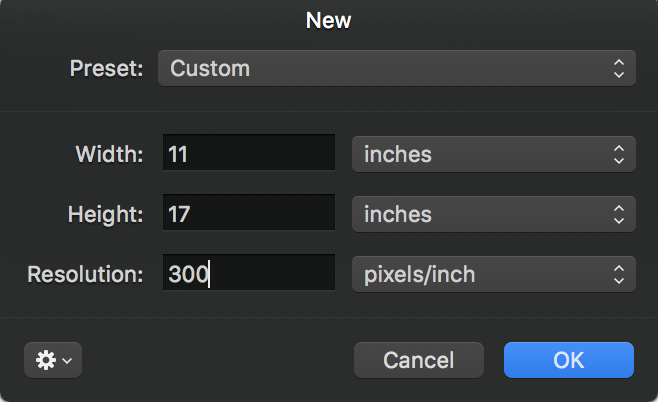Click the stepper arrows on Width units dropdown

[x=619, y=154]
